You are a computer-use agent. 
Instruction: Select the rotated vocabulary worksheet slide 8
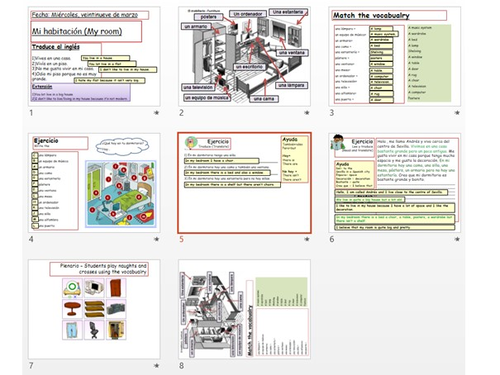click(x=244, y=309)
